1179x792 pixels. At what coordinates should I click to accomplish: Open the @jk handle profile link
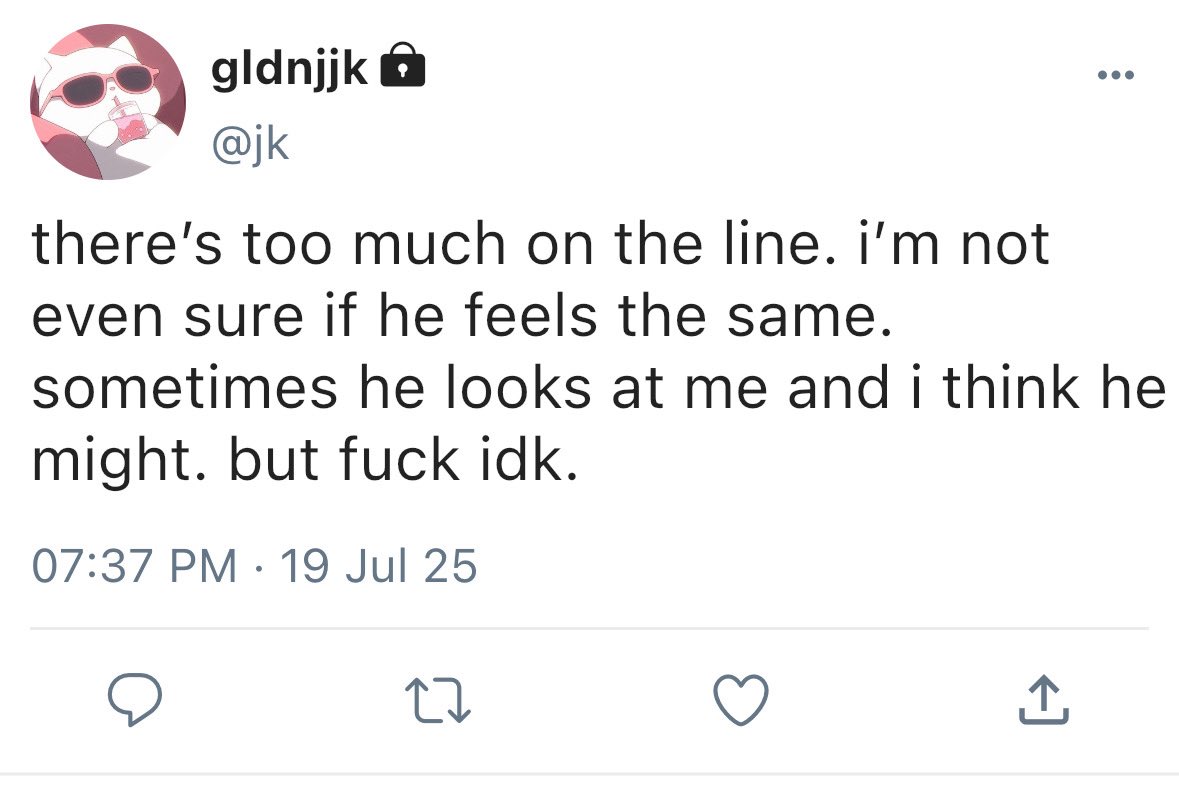(x=249, y=145)
